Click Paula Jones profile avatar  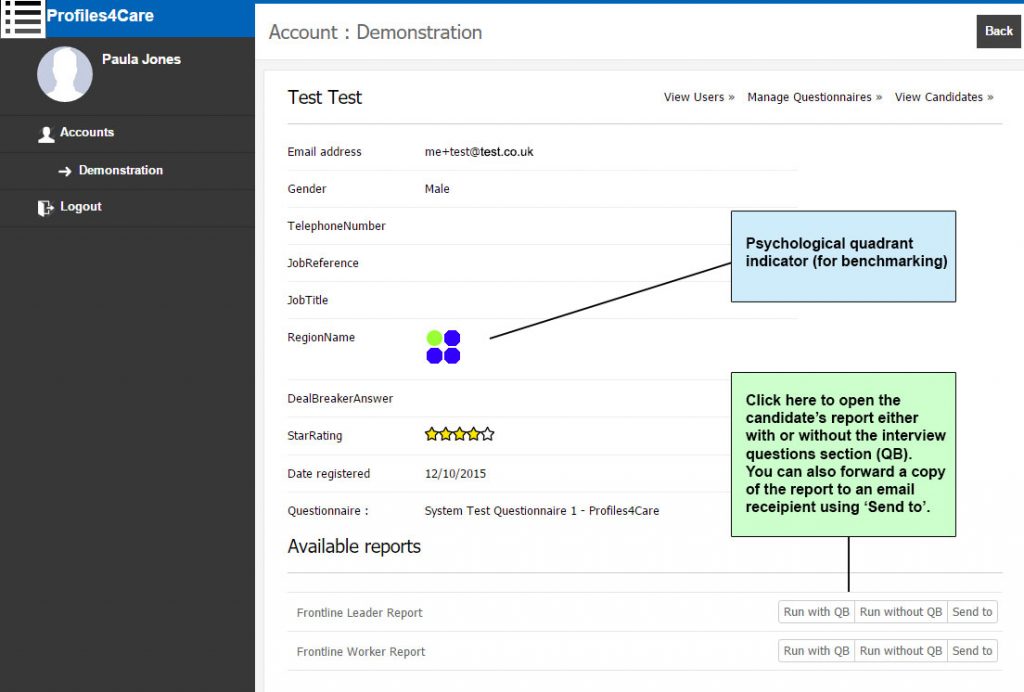coord(65,74)
